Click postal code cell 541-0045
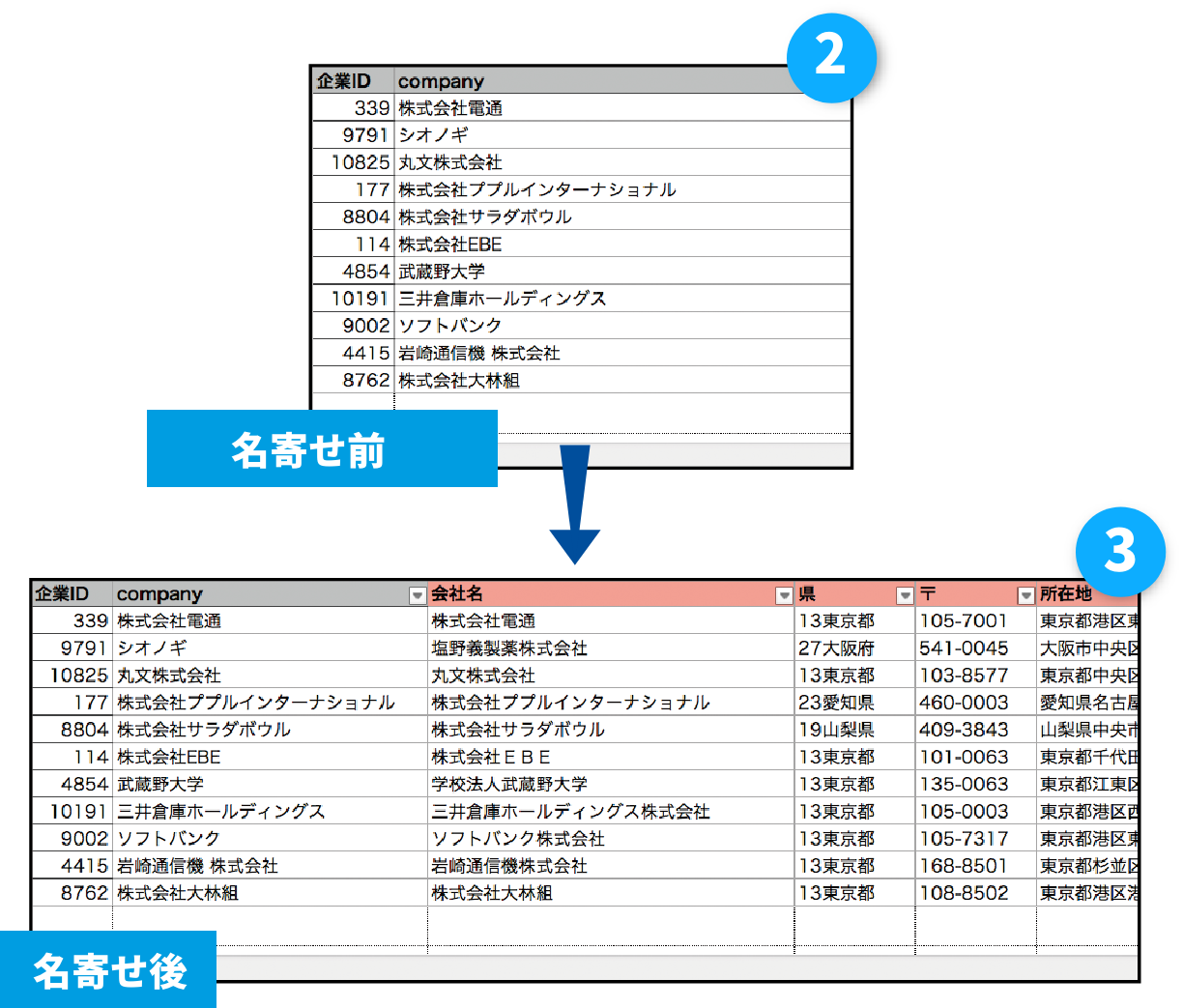The width and height of the screenshot is (1183, 1008). click(x=975, y=648)
